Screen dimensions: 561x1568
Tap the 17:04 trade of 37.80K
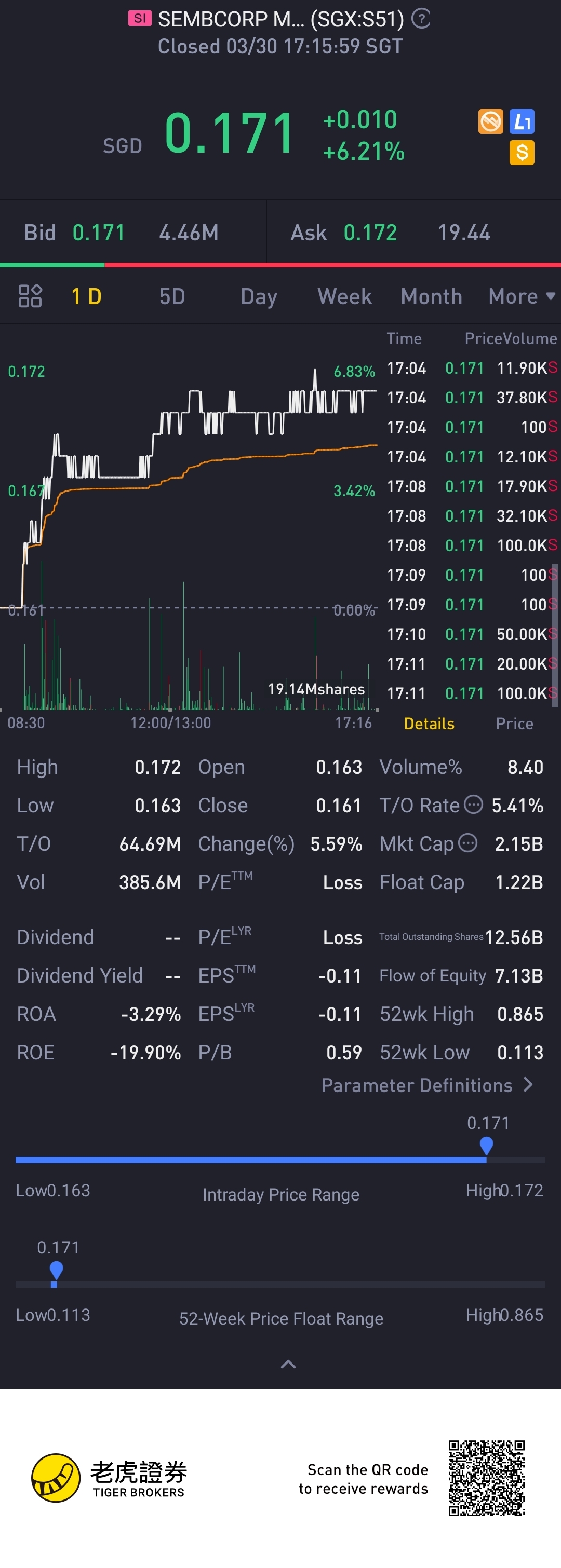coord(472,398)
